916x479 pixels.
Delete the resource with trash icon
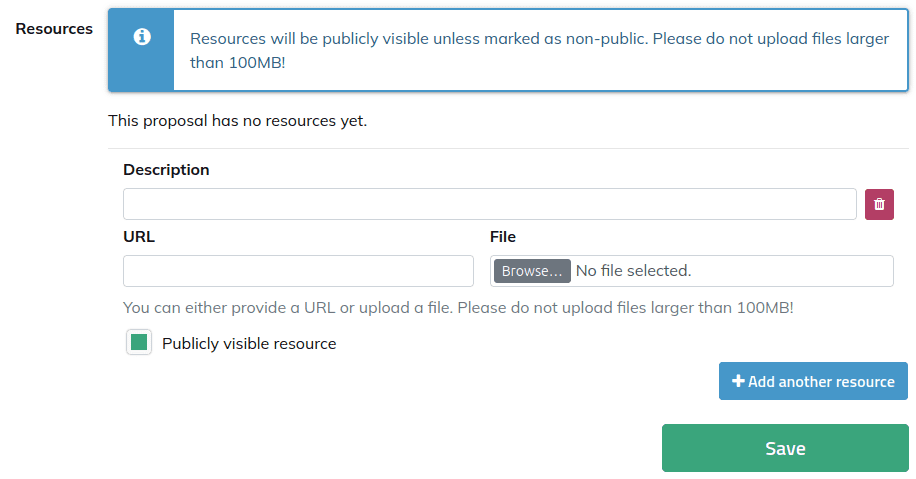tap(879, 204)
